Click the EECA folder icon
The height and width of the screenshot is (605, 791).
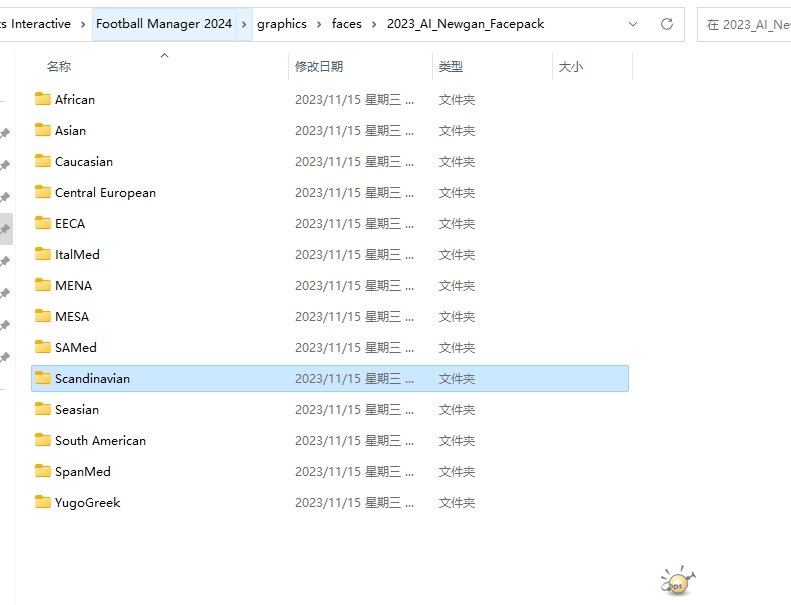tap(43, 223)
